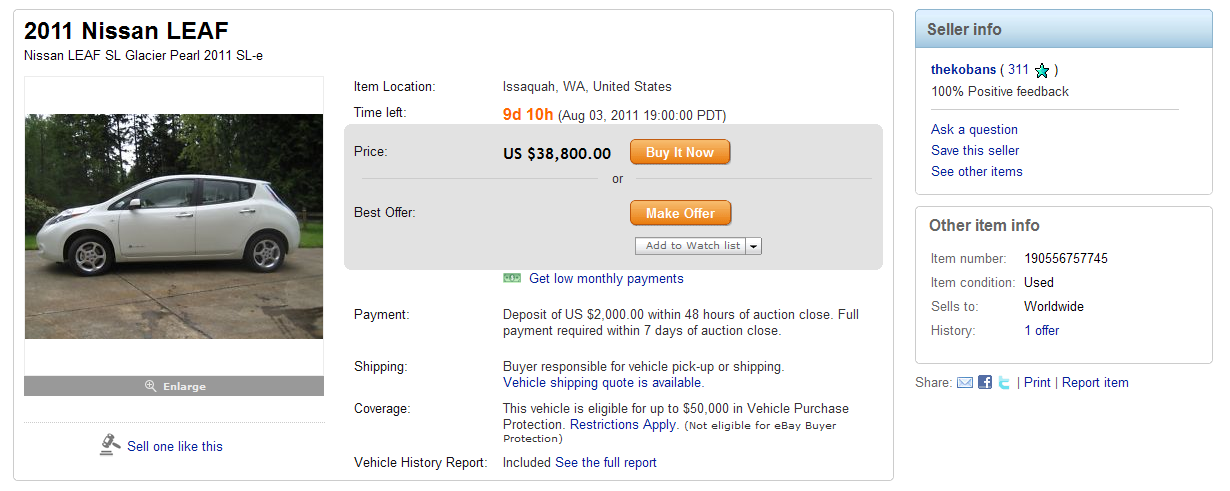Click the white Nissan LEAF photo thumbnail
1230x491 pixels.
click(174, 226)
